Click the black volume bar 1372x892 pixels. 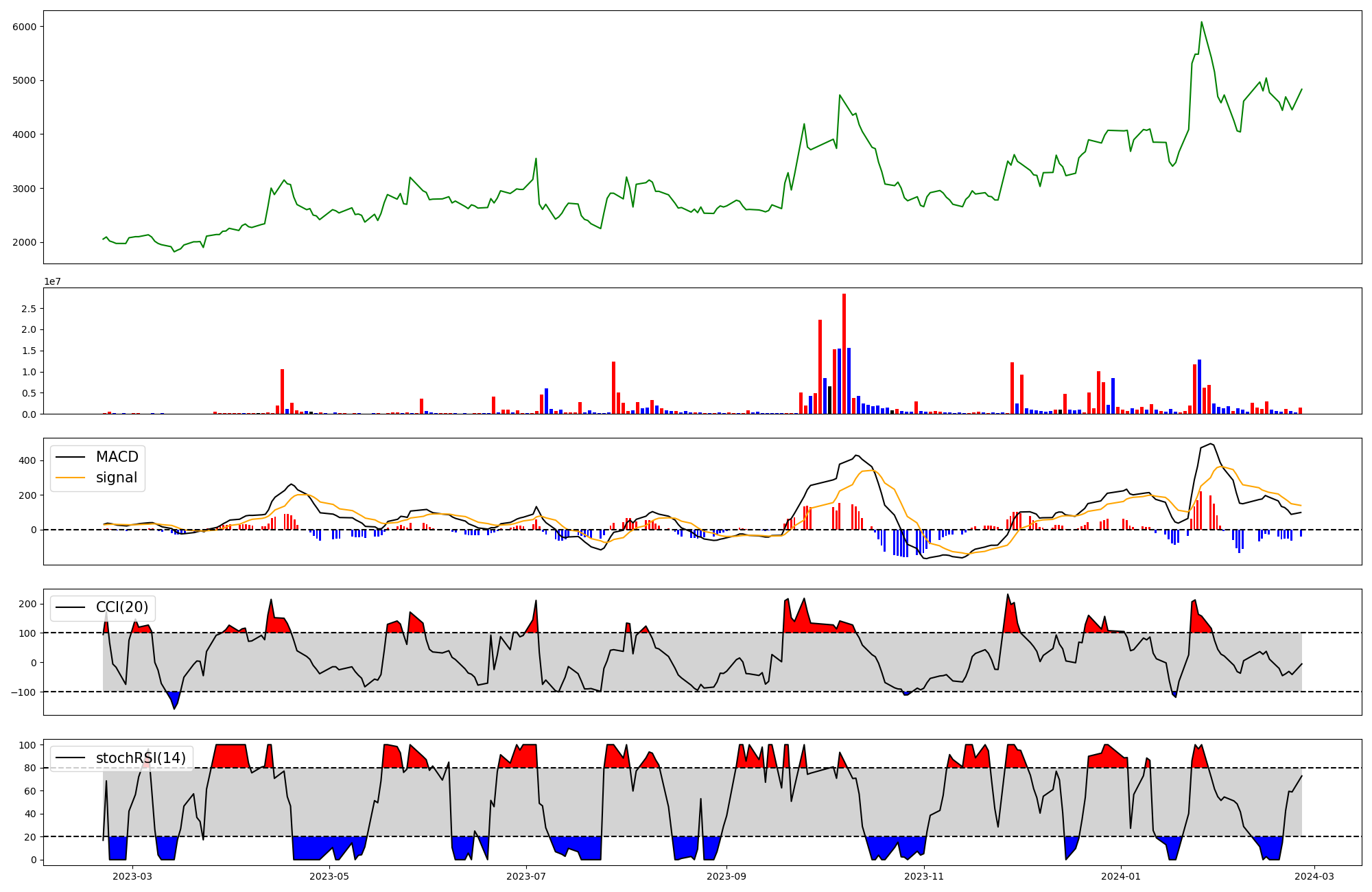pos(829,401)
